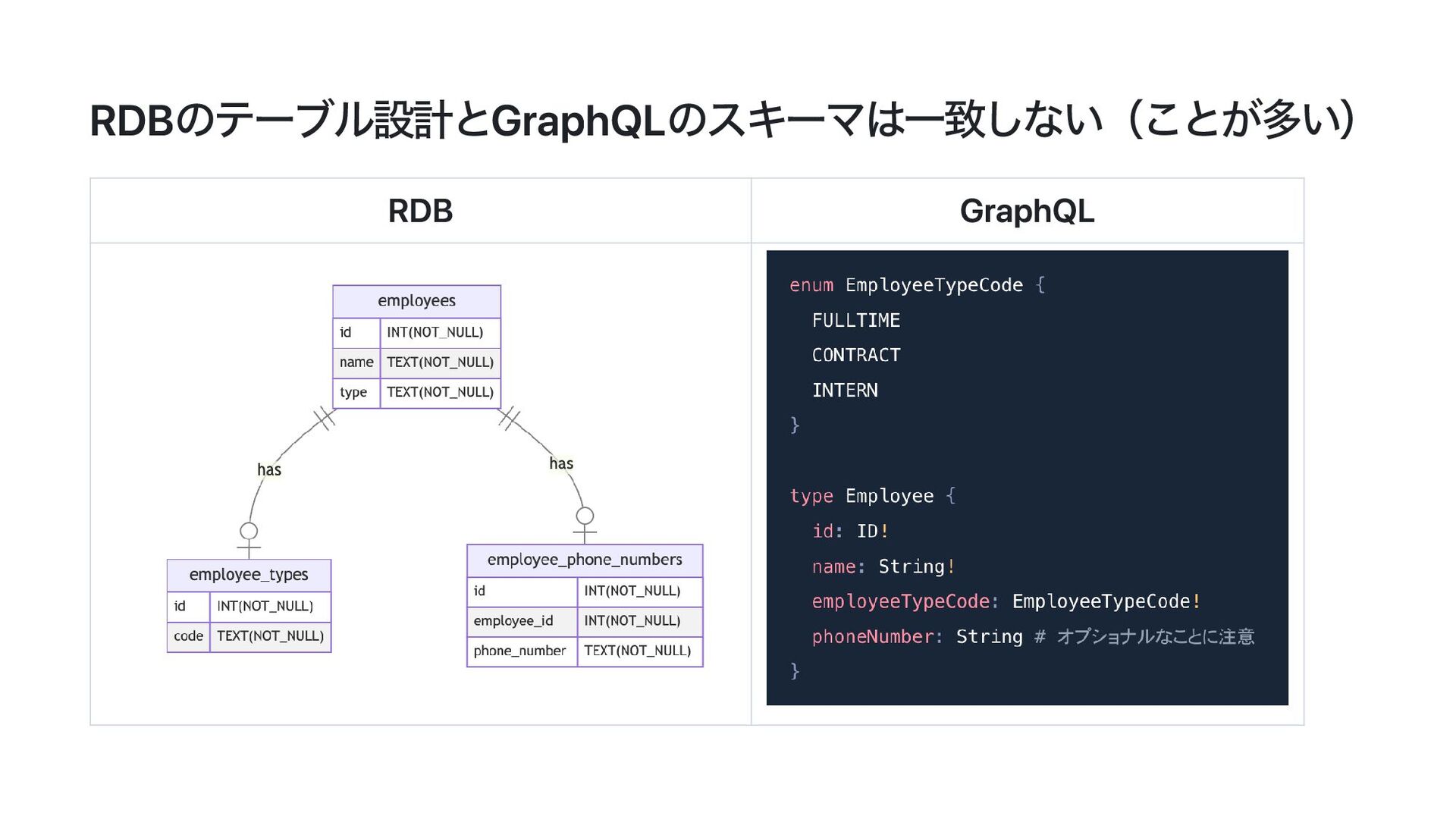Click the left 'has' relationship label
The height and width of the screenshot is (819, 1456).
(269, 470)
